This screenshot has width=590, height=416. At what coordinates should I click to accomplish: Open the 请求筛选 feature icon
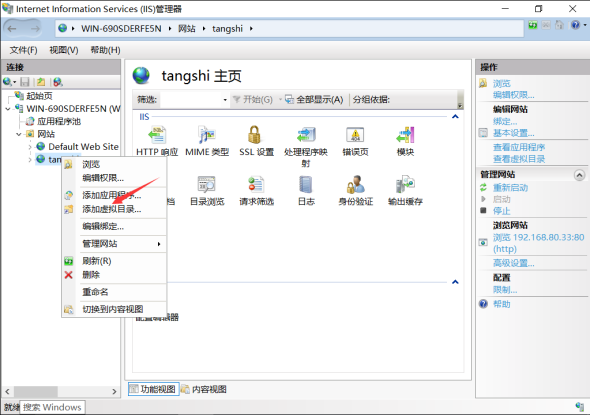click(256, 191)
